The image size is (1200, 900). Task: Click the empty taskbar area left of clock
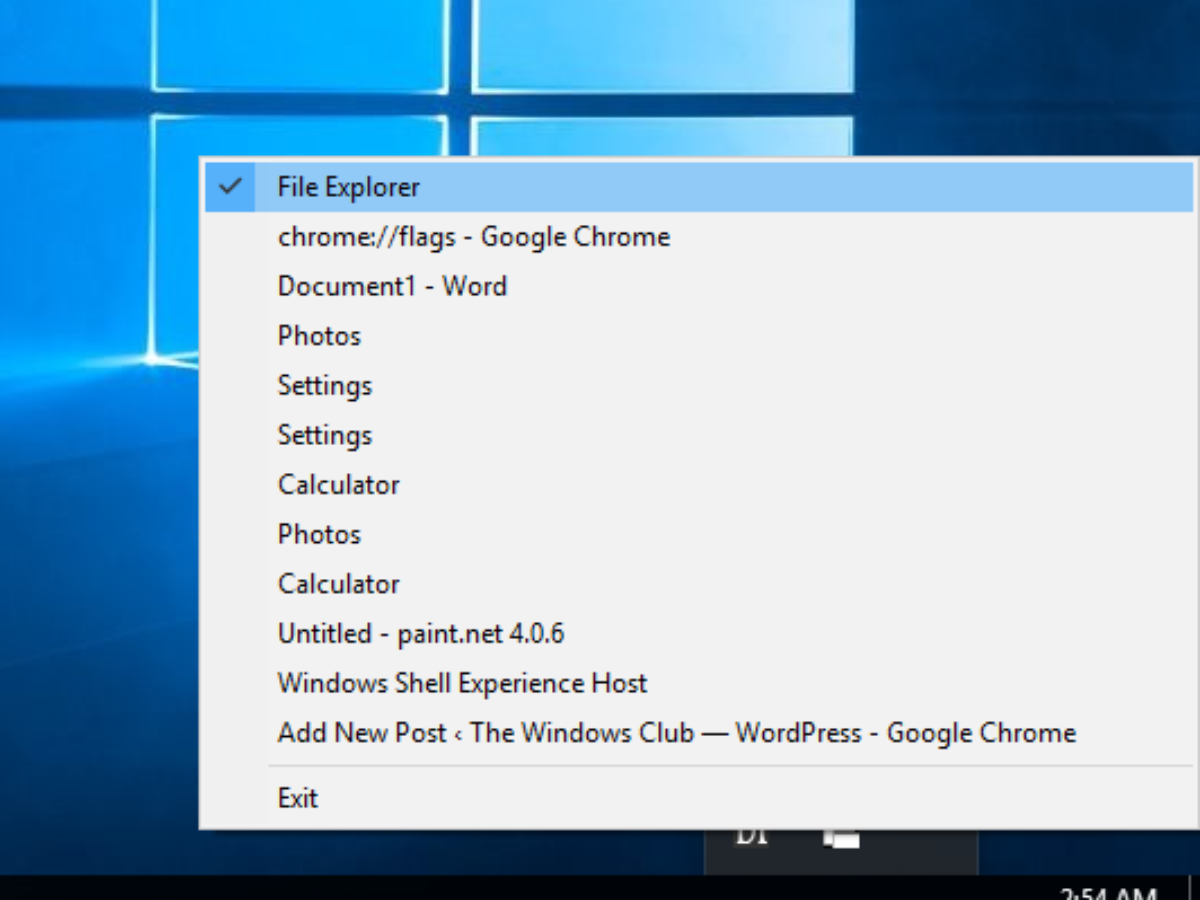[x=500, y=888]
